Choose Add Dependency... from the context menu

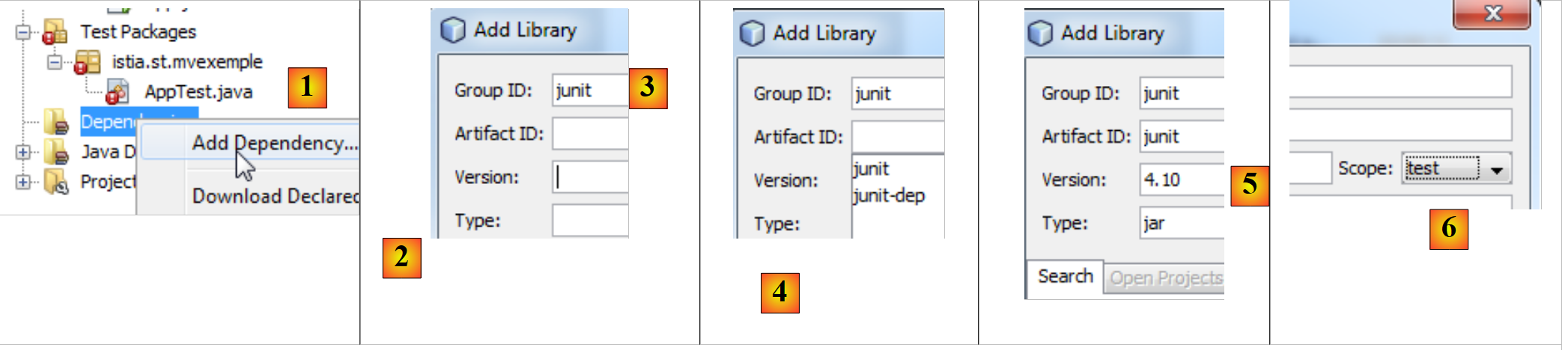point(274,143)
